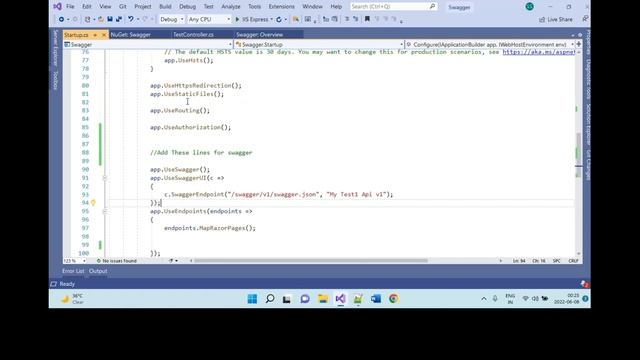Open the Git menu
The image size is (640, 360).
(122, 7)
